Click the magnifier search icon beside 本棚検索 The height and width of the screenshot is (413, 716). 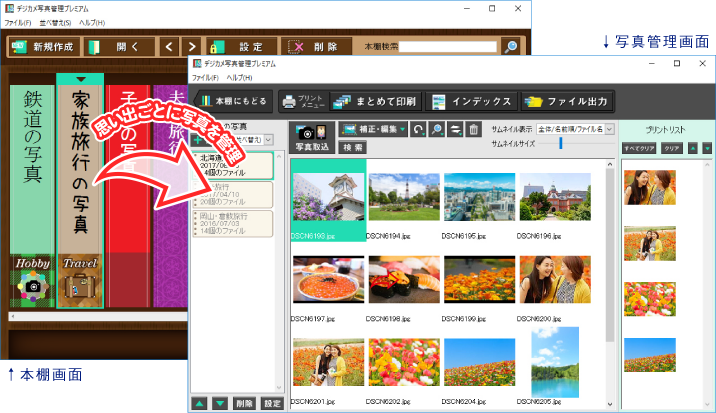511,47
